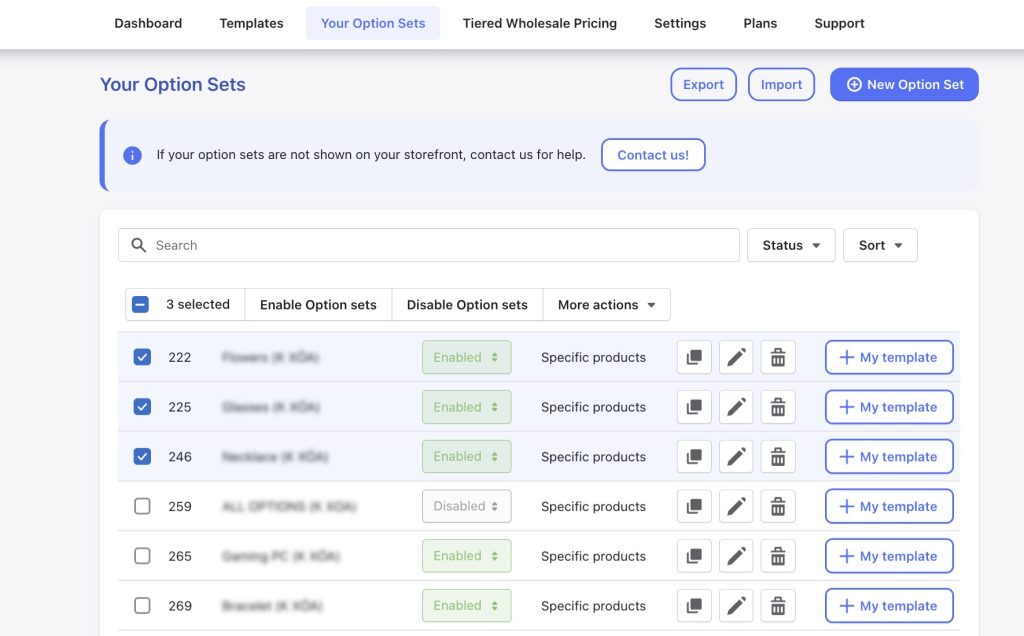The width and height of the screenshot is (1024, 636).
Task: Add row 225 to My template
Action: click(x=889, y=407)
